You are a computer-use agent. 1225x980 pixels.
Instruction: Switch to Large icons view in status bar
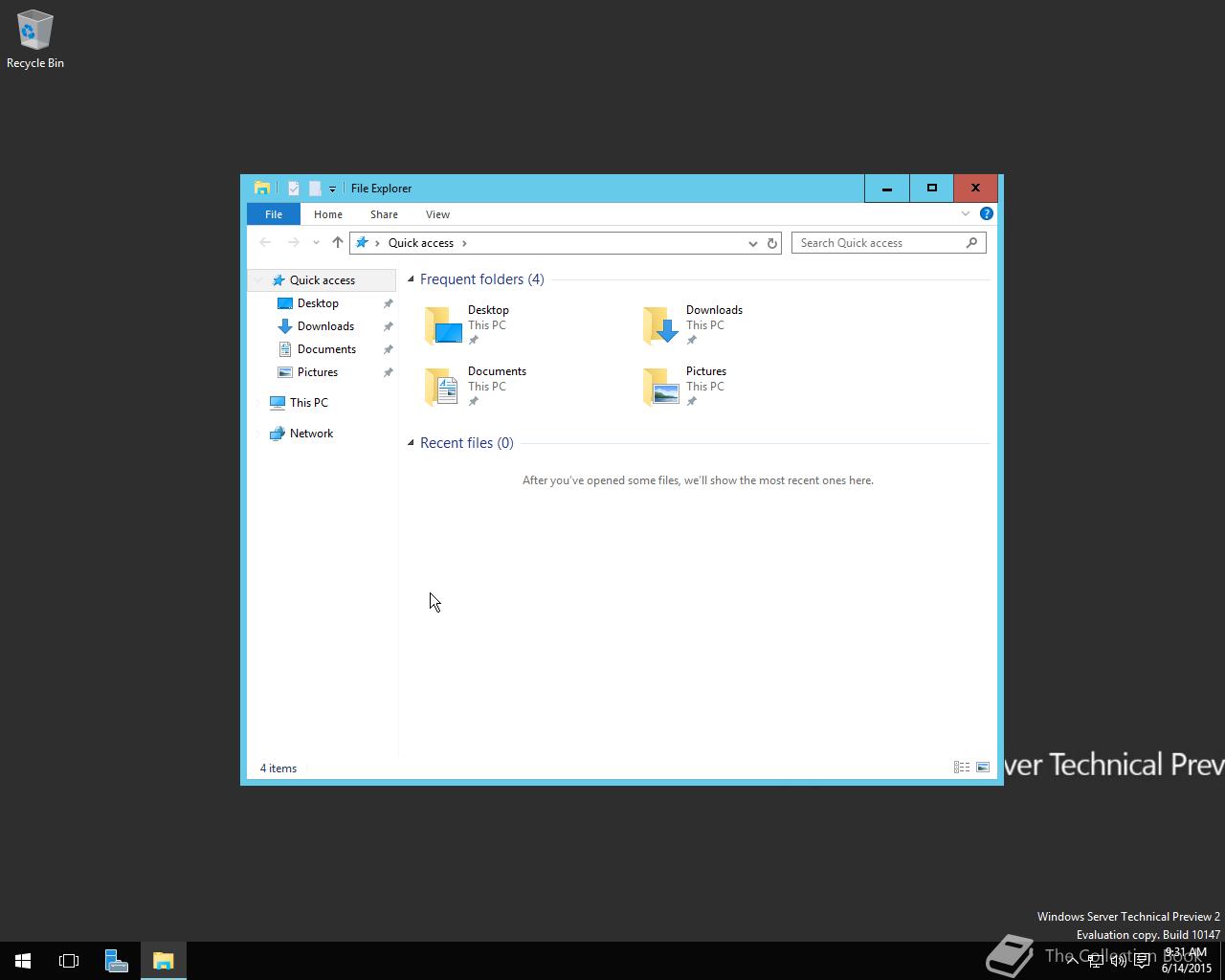(x=982, y=768)
